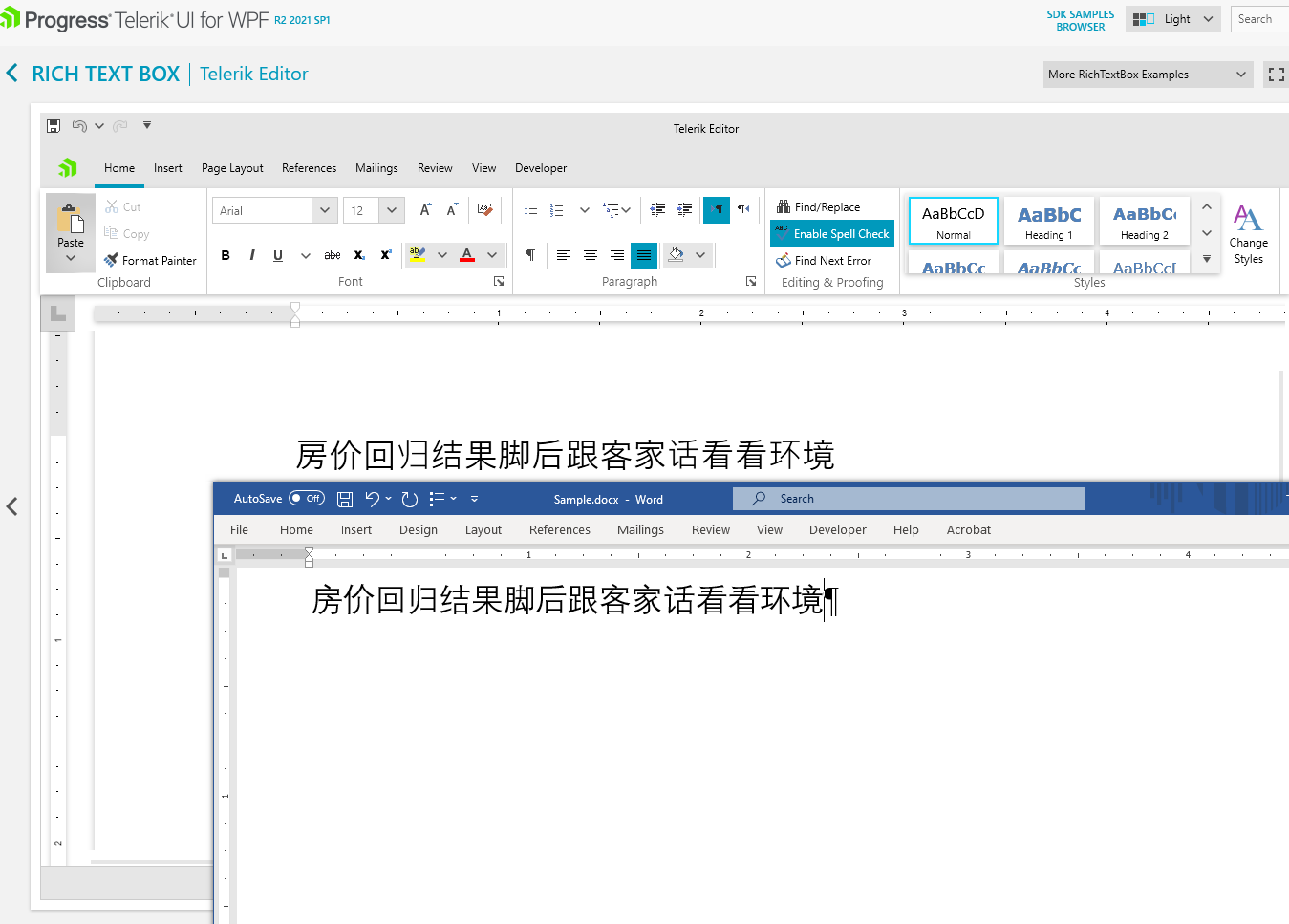Click the Copy icon in Clipboard group
This screenshot has height=924, width=1289.
pos(112,233)
